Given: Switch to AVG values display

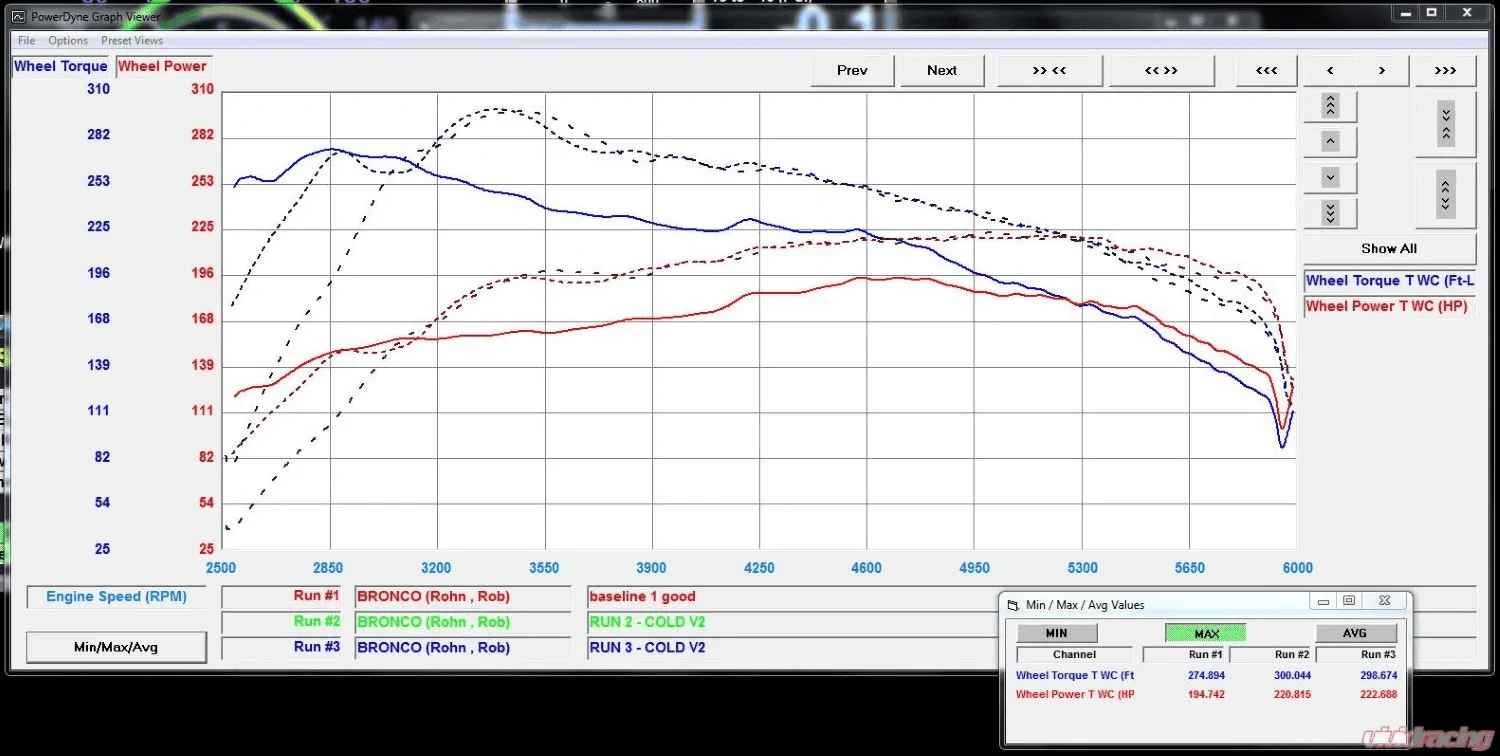Looking at the screenshot, I should tap(1355, 633).
